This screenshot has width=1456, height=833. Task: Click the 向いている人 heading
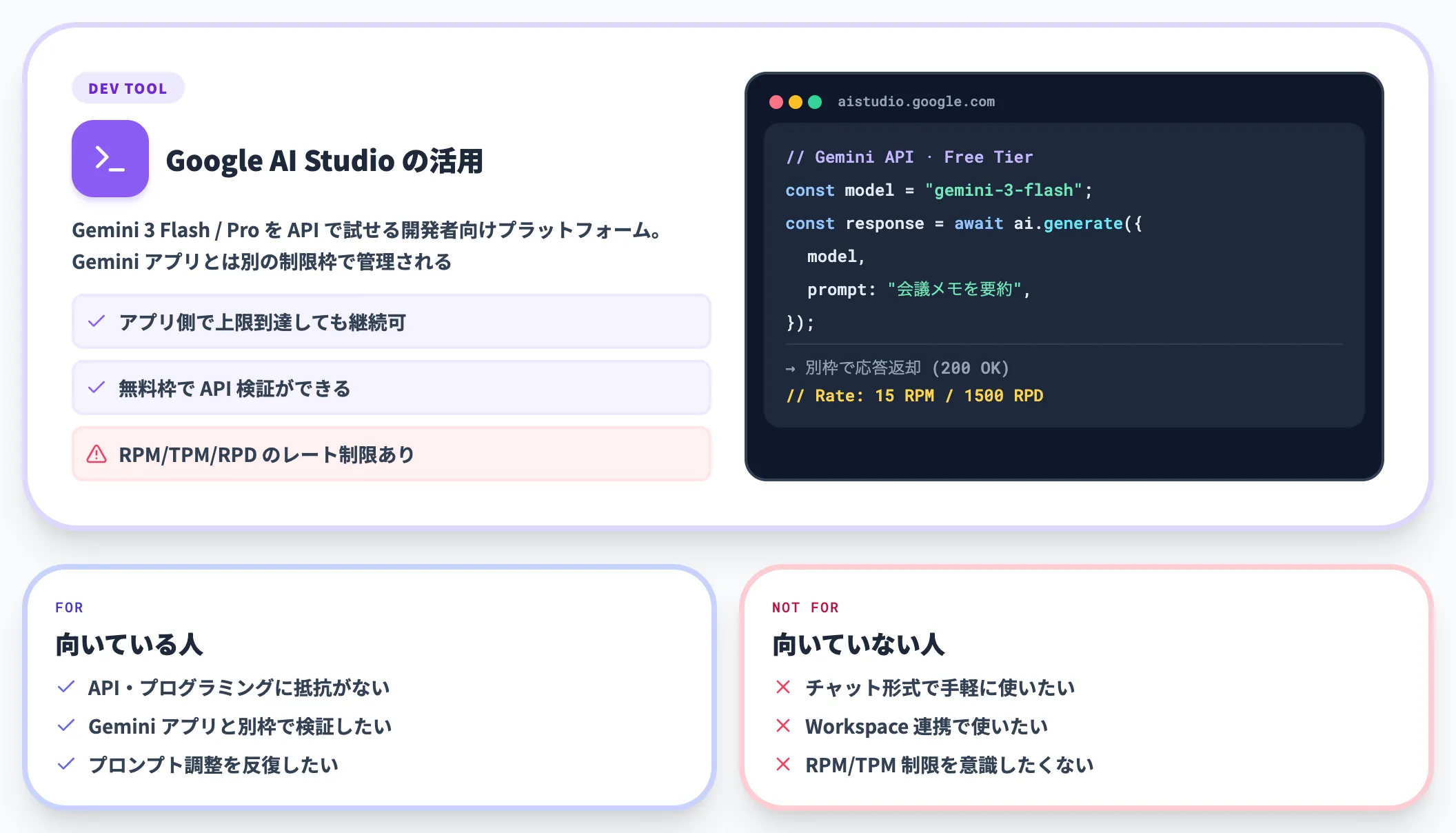(x=129, y=645)
